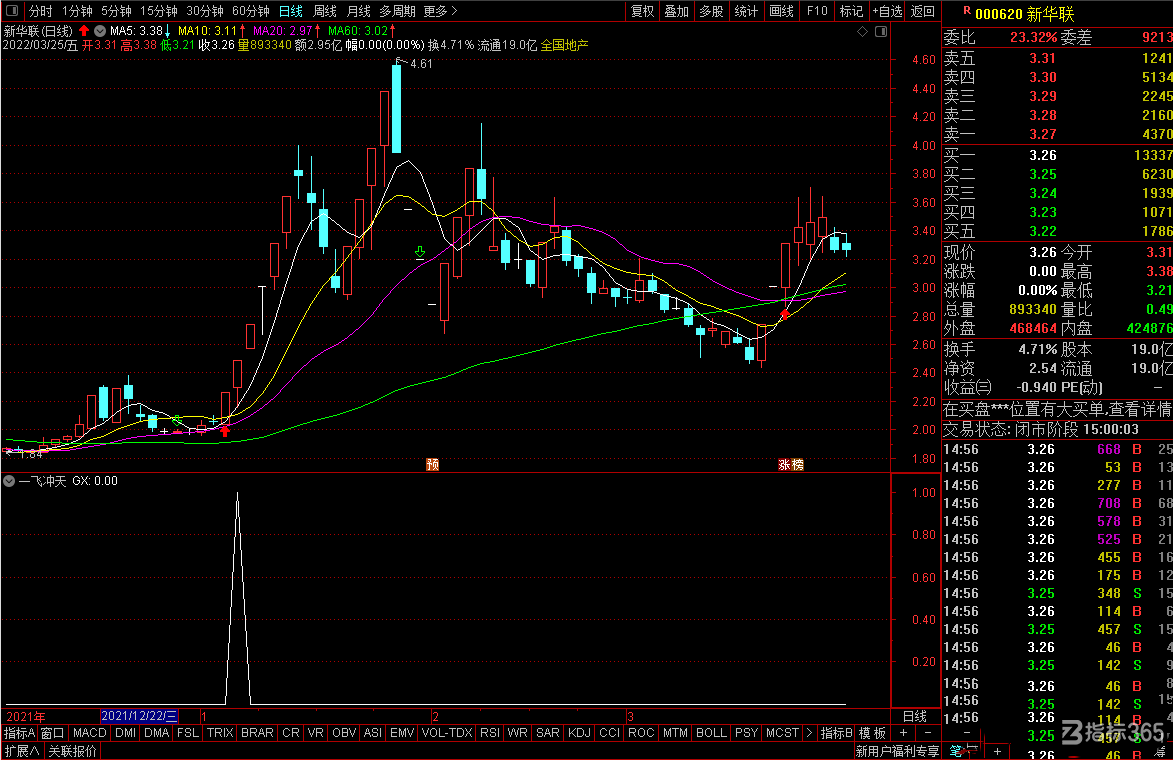Click the diamond icon above the price axis
Screen dimensions: 1173x760
point(863,31)
